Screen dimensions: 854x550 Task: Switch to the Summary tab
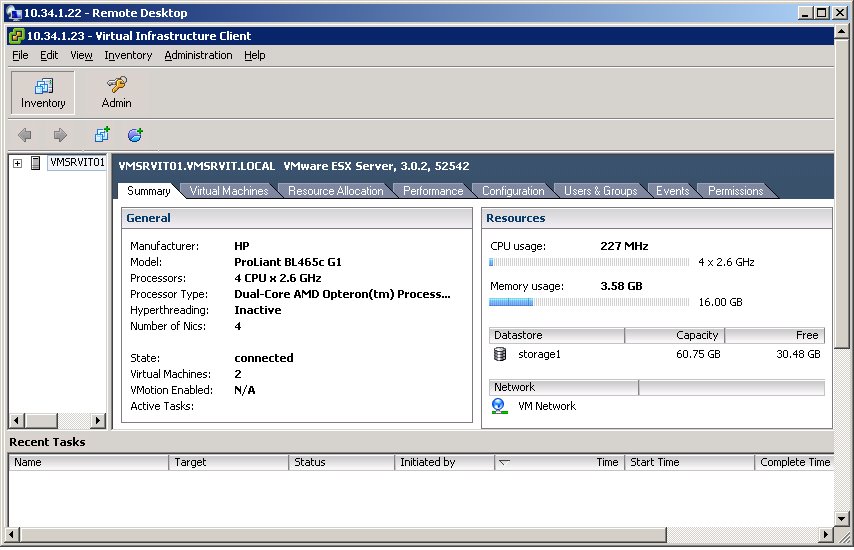pyautogui.click(x=149, y=191)
